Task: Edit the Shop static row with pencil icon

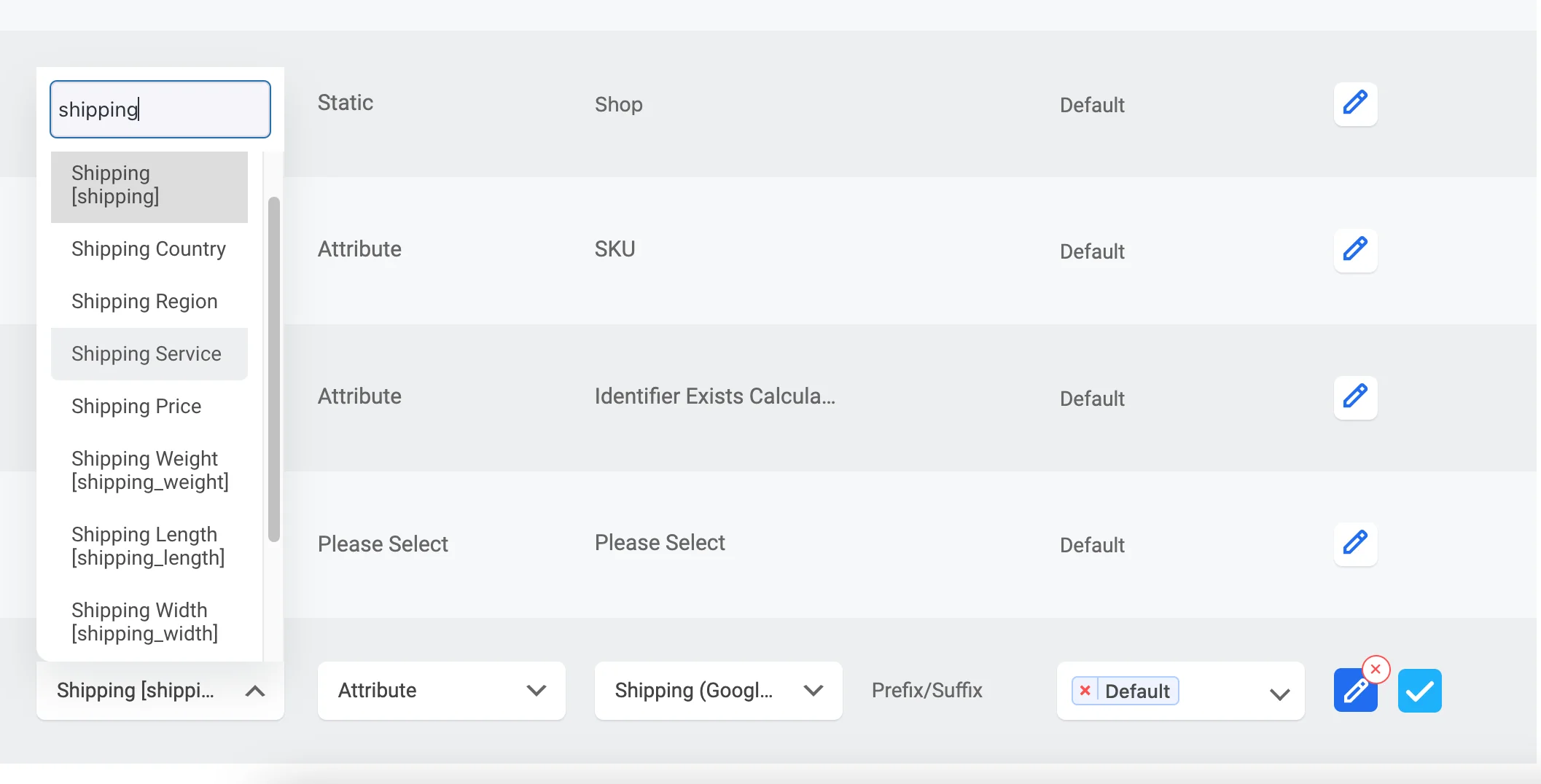Action: pos(1355,104)
